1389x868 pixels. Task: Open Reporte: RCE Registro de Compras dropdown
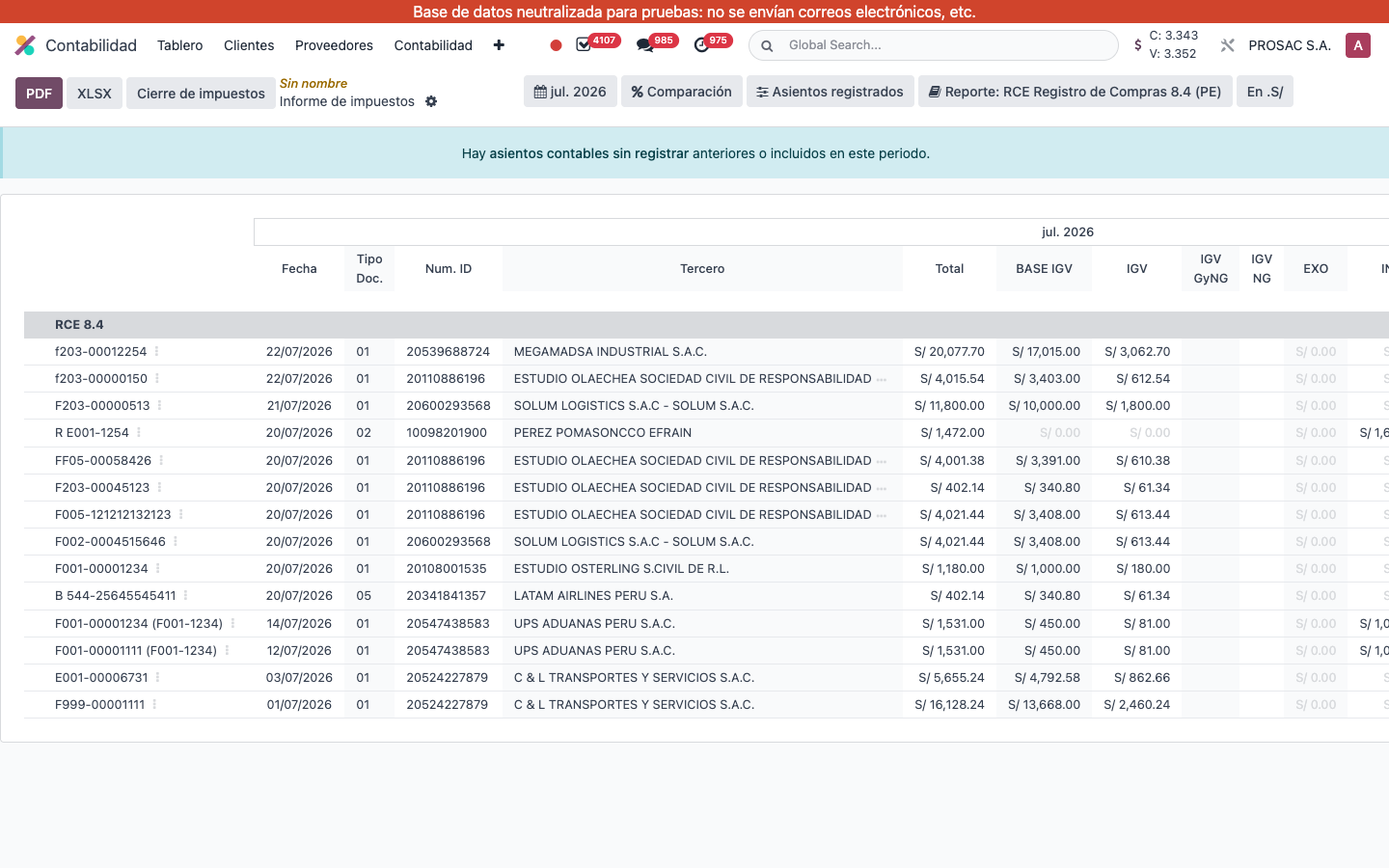pos(1076,92)
